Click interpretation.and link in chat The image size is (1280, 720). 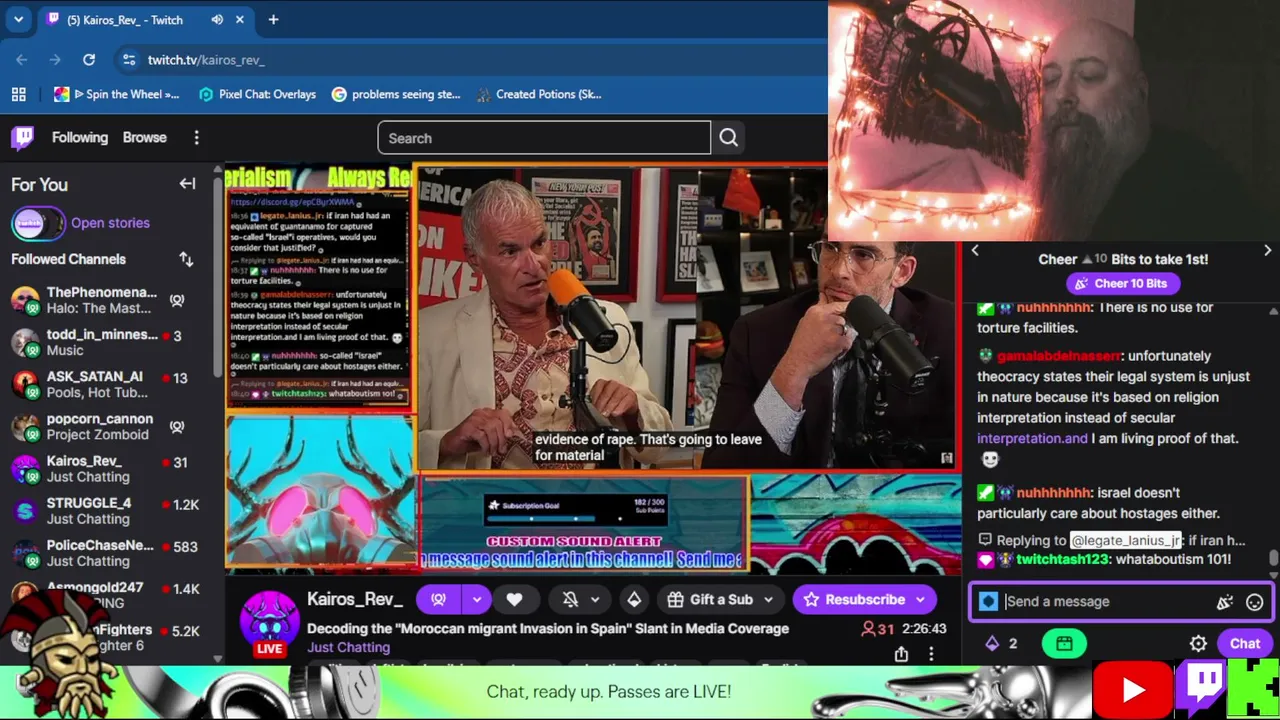1032,438
